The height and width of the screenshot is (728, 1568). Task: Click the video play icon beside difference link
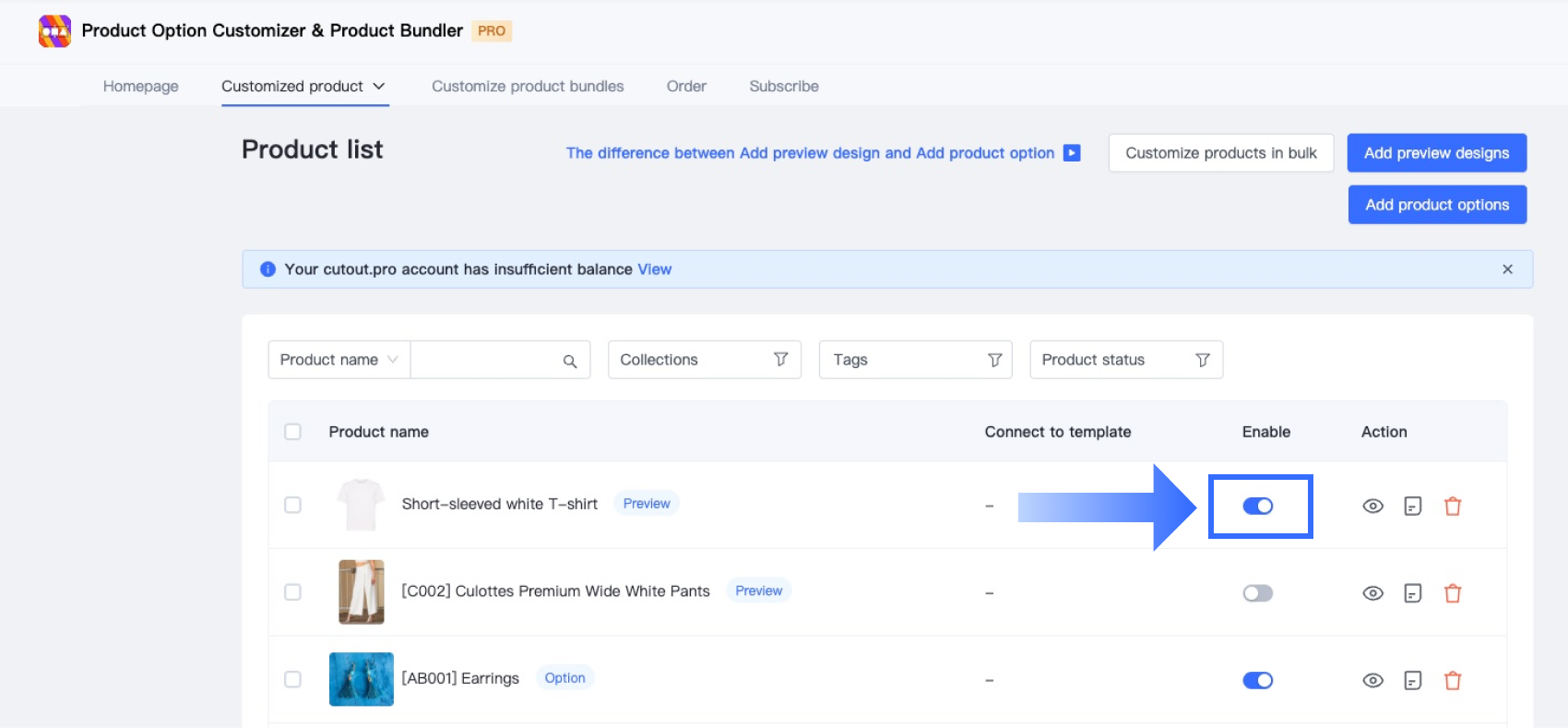click(1072, 153)
